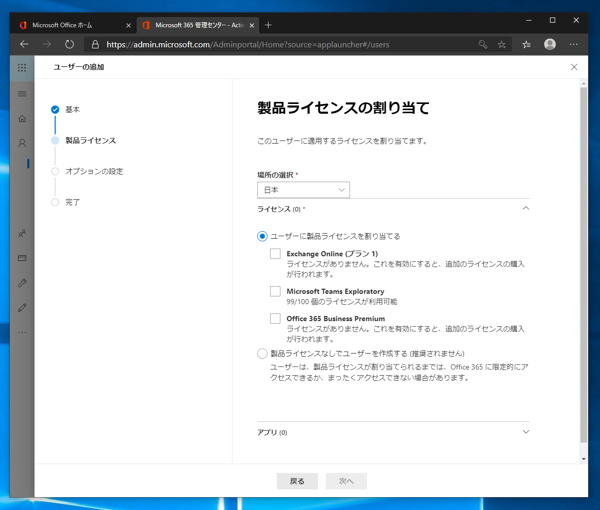Screen dimensions: 600x510
Task: Click the browser forward arrow
Action: coord(47,44)
